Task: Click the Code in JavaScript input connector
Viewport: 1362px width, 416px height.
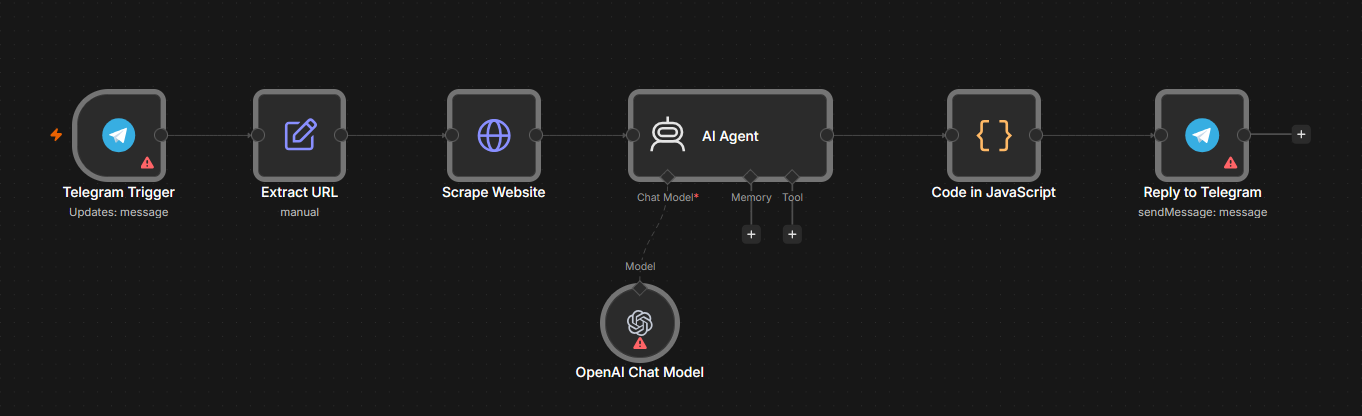Action: [x=951, y=135]
